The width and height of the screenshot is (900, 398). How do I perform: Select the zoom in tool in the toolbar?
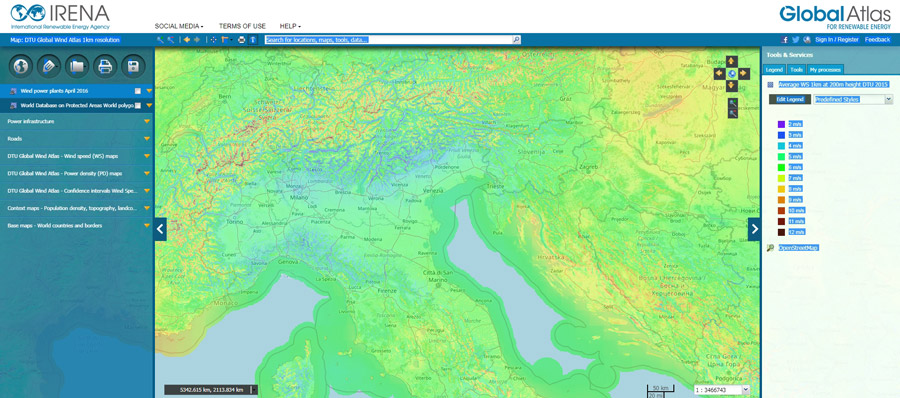click(161, 40)
